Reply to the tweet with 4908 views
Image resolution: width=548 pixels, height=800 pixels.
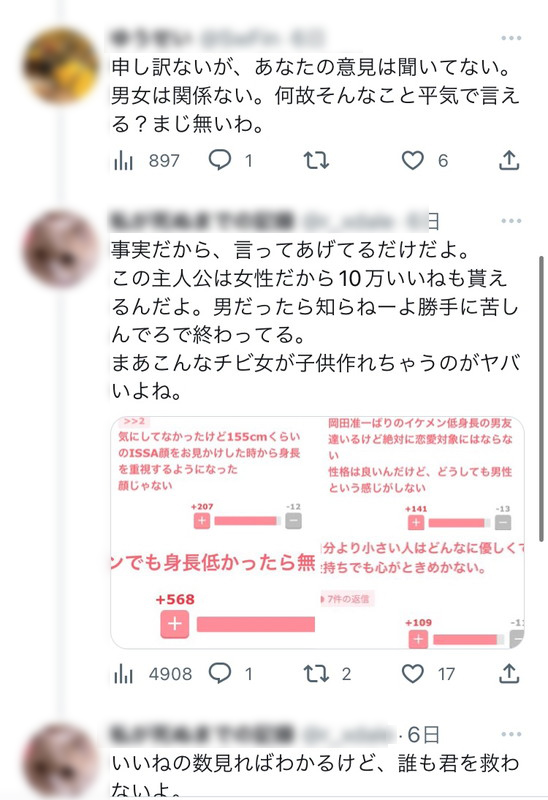click(231, 674)
